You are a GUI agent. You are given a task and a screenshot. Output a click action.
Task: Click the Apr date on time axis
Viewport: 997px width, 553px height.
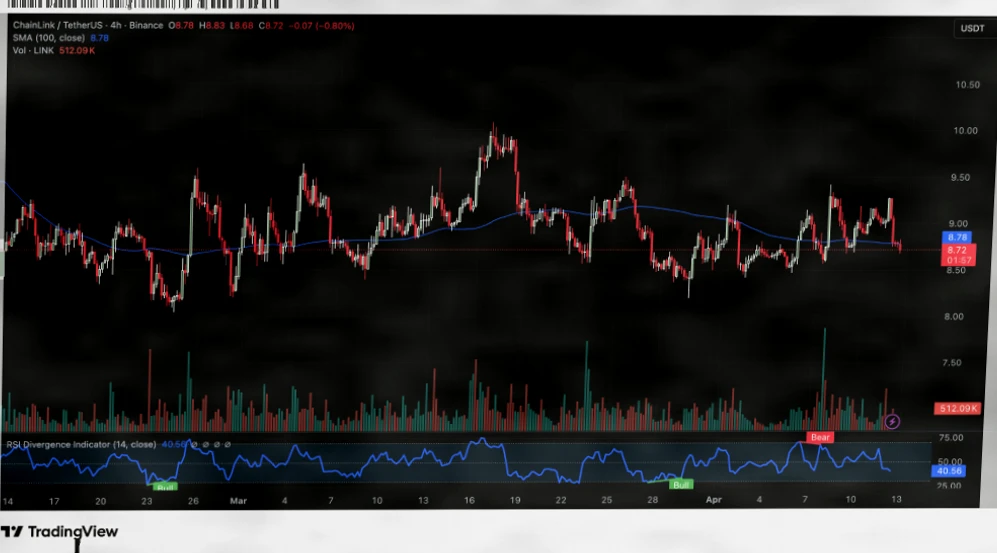[712, 498]
